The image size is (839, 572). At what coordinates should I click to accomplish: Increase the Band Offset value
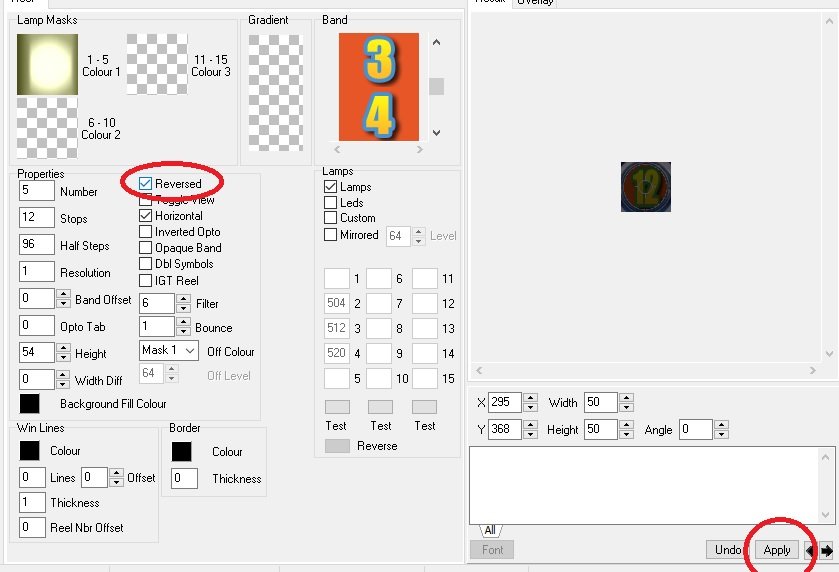pos(64,295)
